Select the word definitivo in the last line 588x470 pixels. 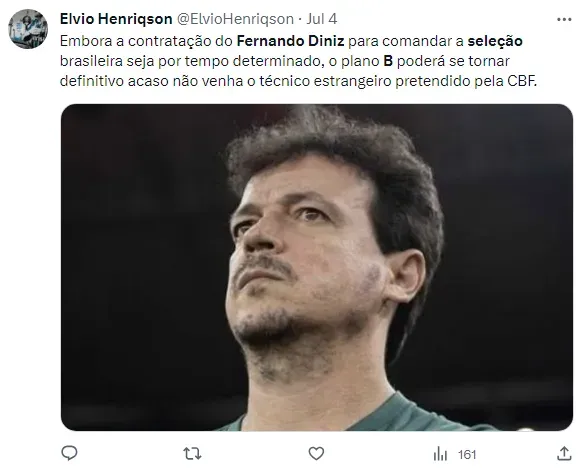[x=92, y=81]
